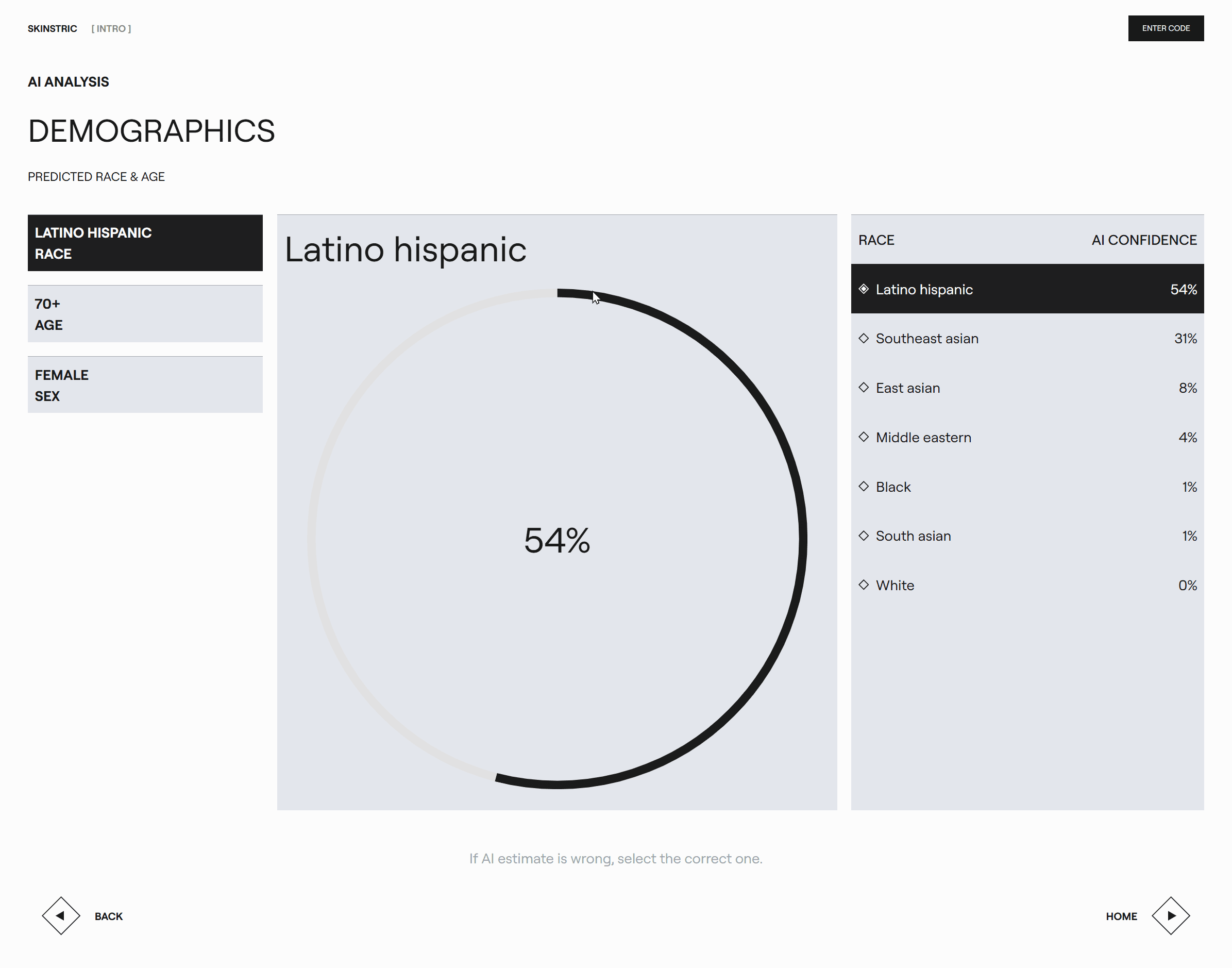Switch to the 70+ Age tab

point(145,314)
